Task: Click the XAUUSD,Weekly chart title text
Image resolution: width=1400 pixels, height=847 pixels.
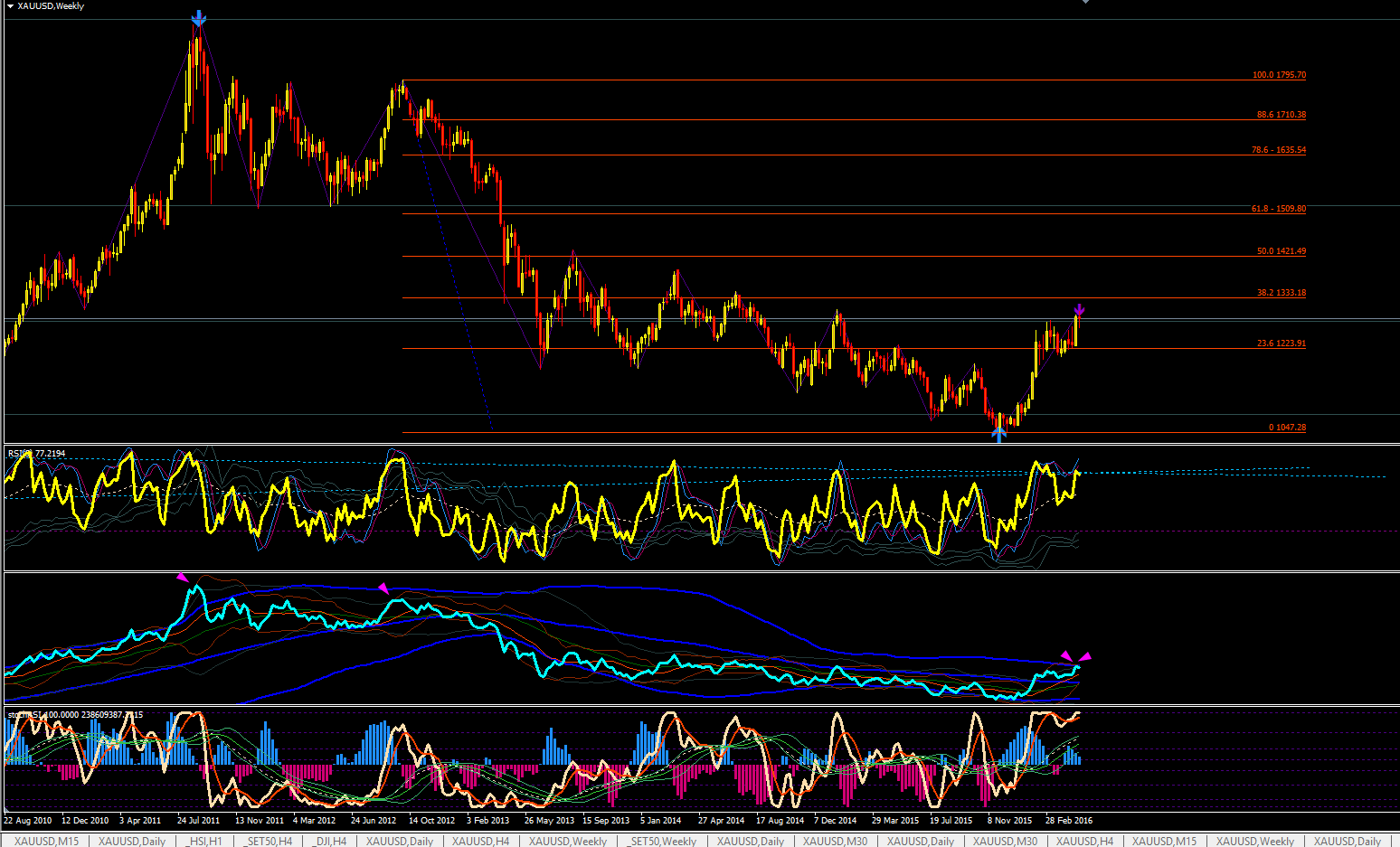Action: [51, 6]
